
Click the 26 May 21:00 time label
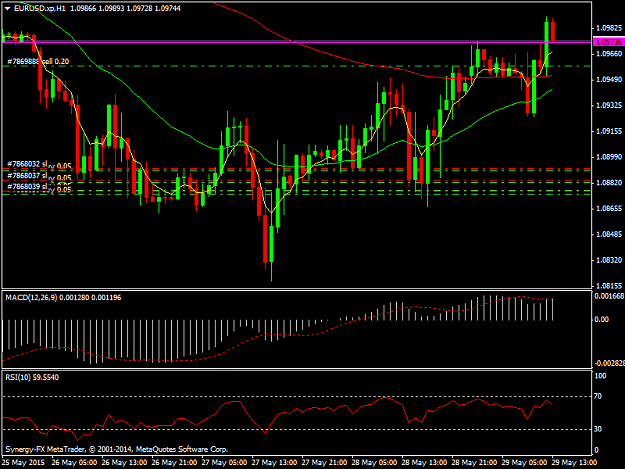point(174,463)
